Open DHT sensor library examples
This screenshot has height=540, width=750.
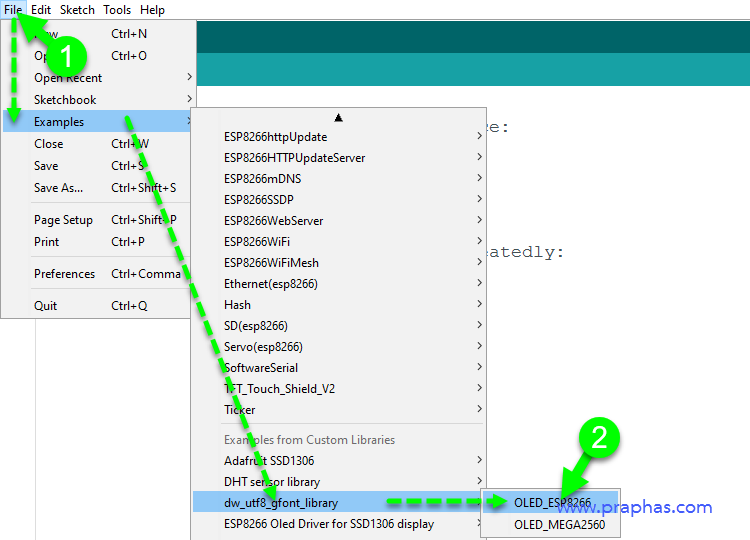point(339,482)
